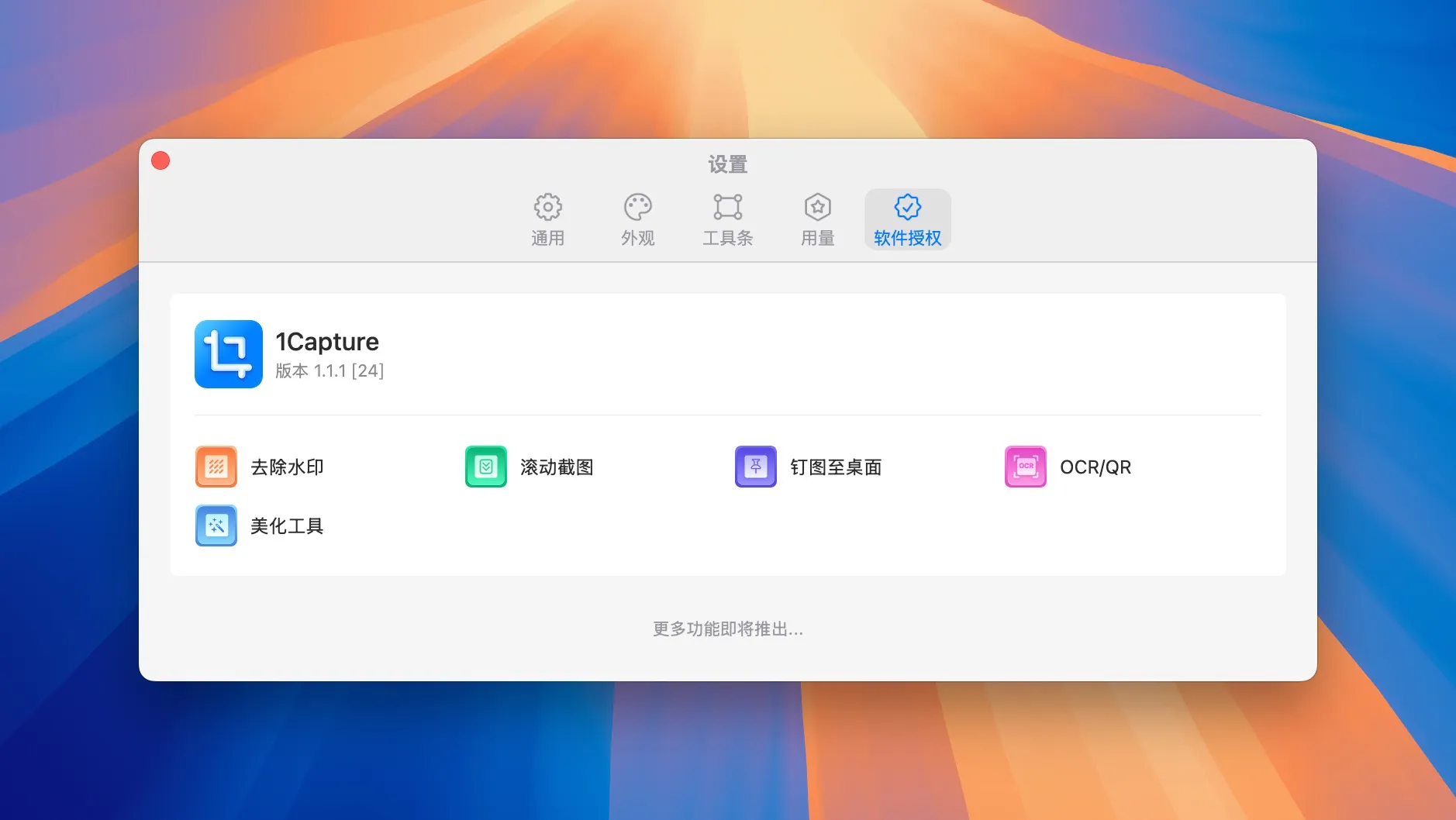Click the palette icon above 外观
This screenshot has width=1456, height=820.
click(x=637, y=206)
